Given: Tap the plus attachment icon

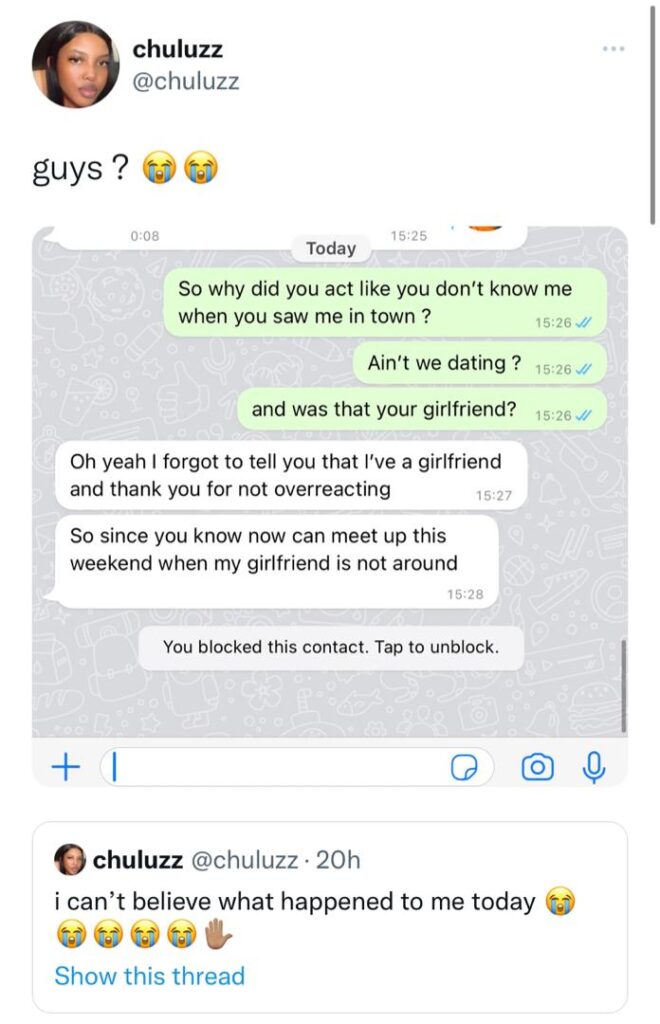Looking at the screenshot, I should click(65, 767).
